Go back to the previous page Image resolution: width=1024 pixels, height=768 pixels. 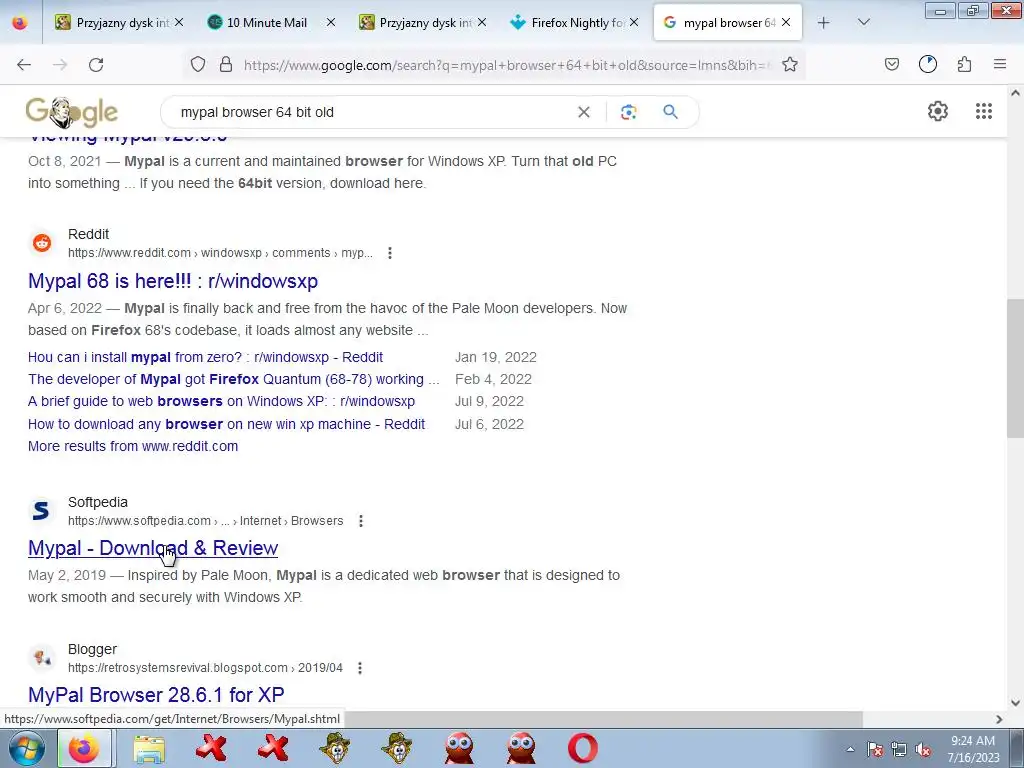pos(24,65)
